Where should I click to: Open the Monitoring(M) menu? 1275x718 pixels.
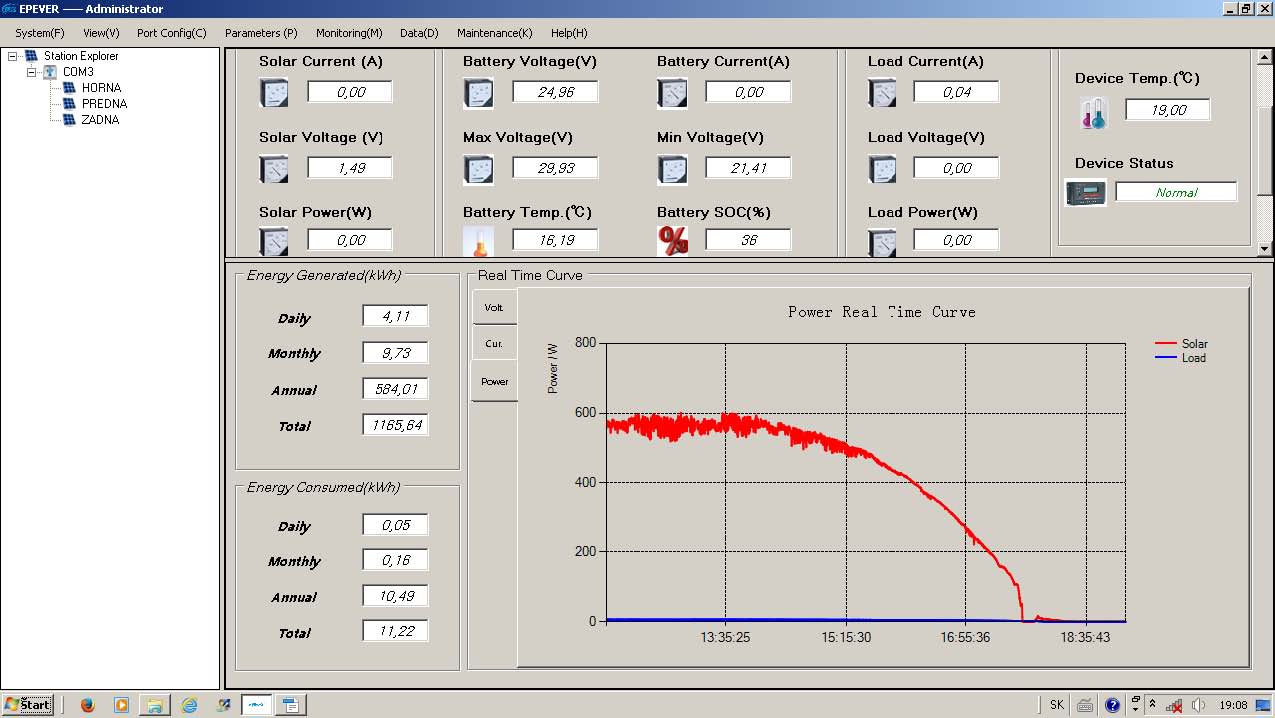click(x=349, y=33)
